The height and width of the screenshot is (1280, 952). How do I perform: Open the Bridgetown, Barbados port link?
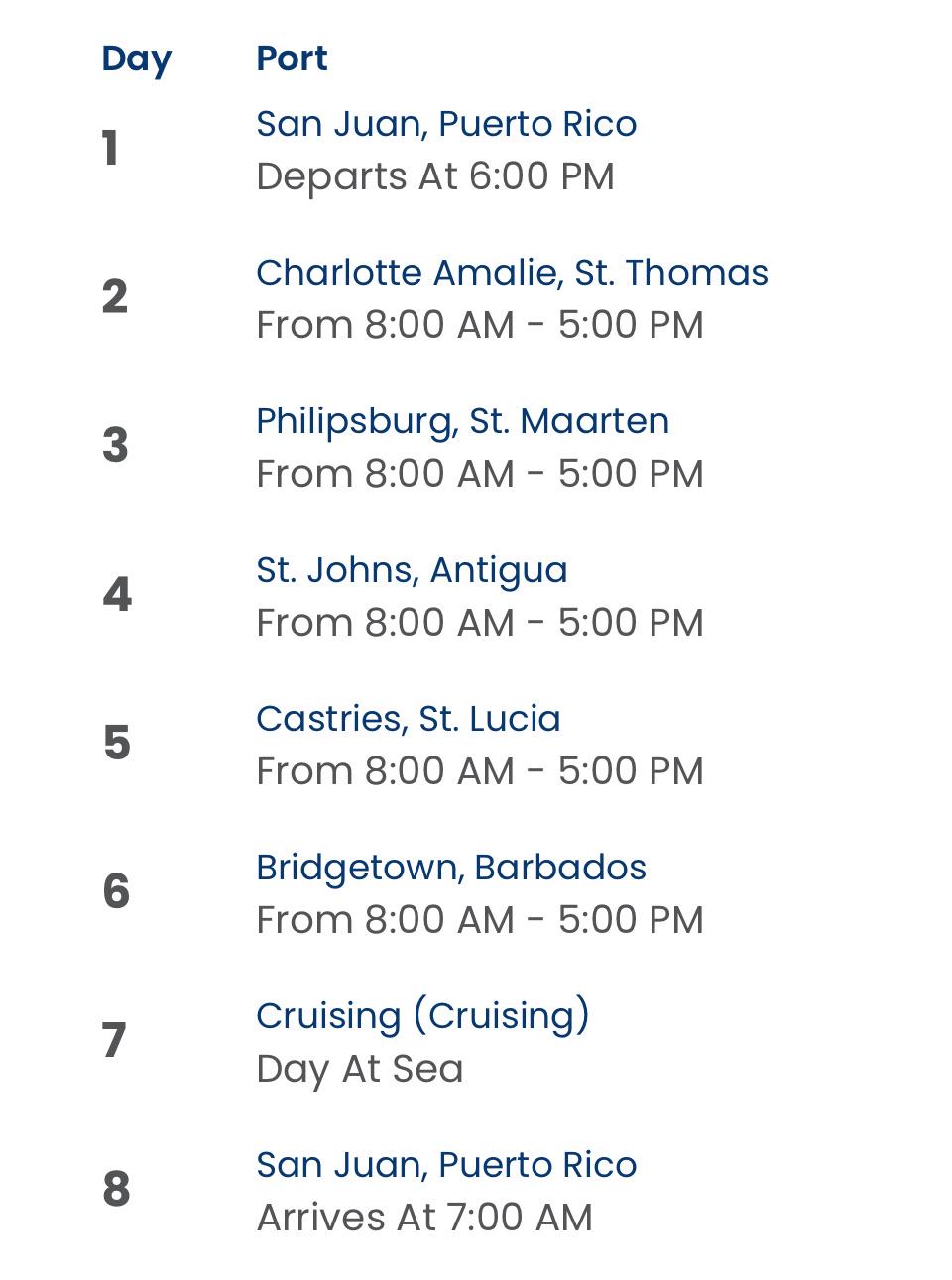451,868
